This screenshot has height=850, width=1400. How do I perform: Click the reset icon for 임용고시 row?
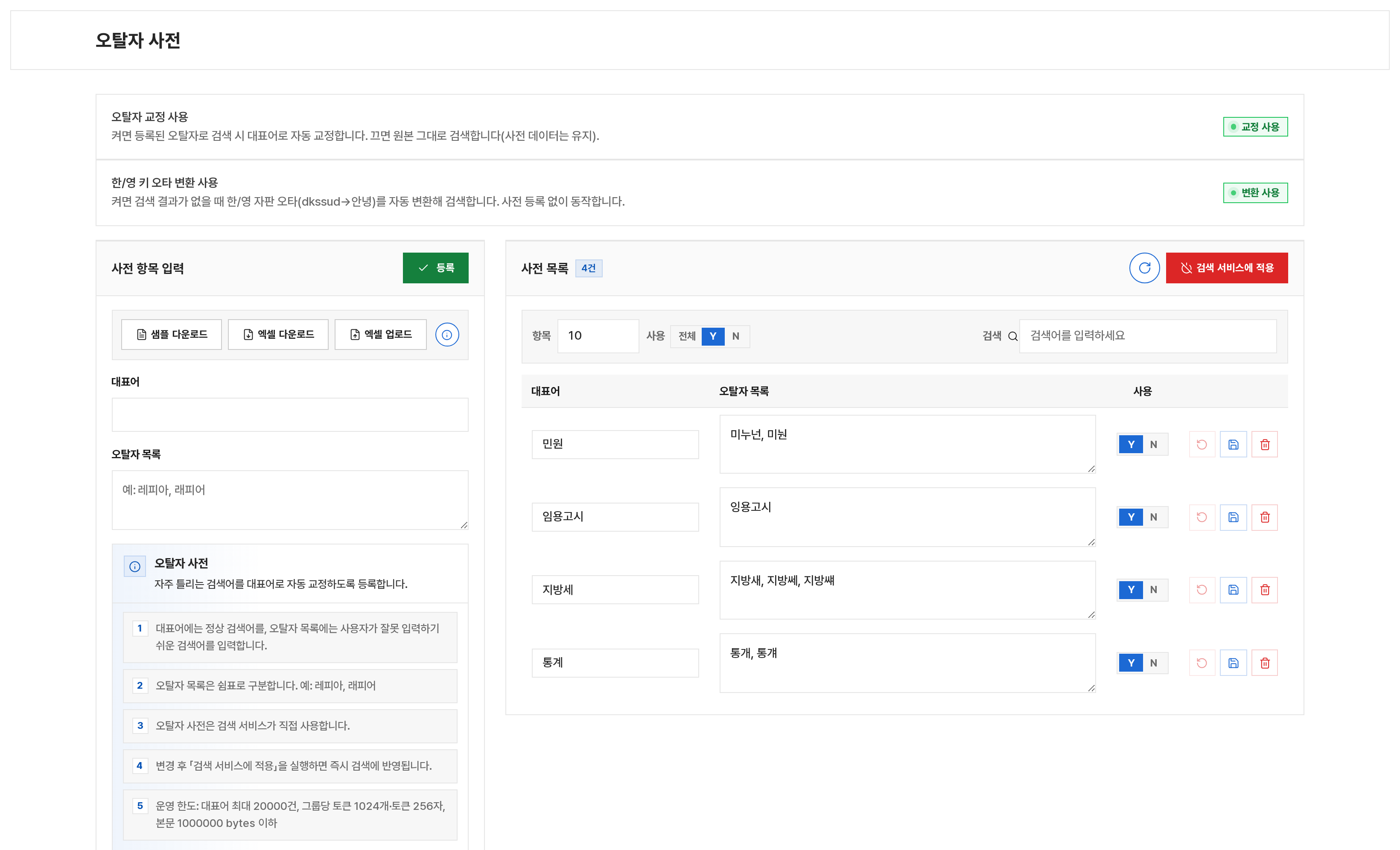1202,517
